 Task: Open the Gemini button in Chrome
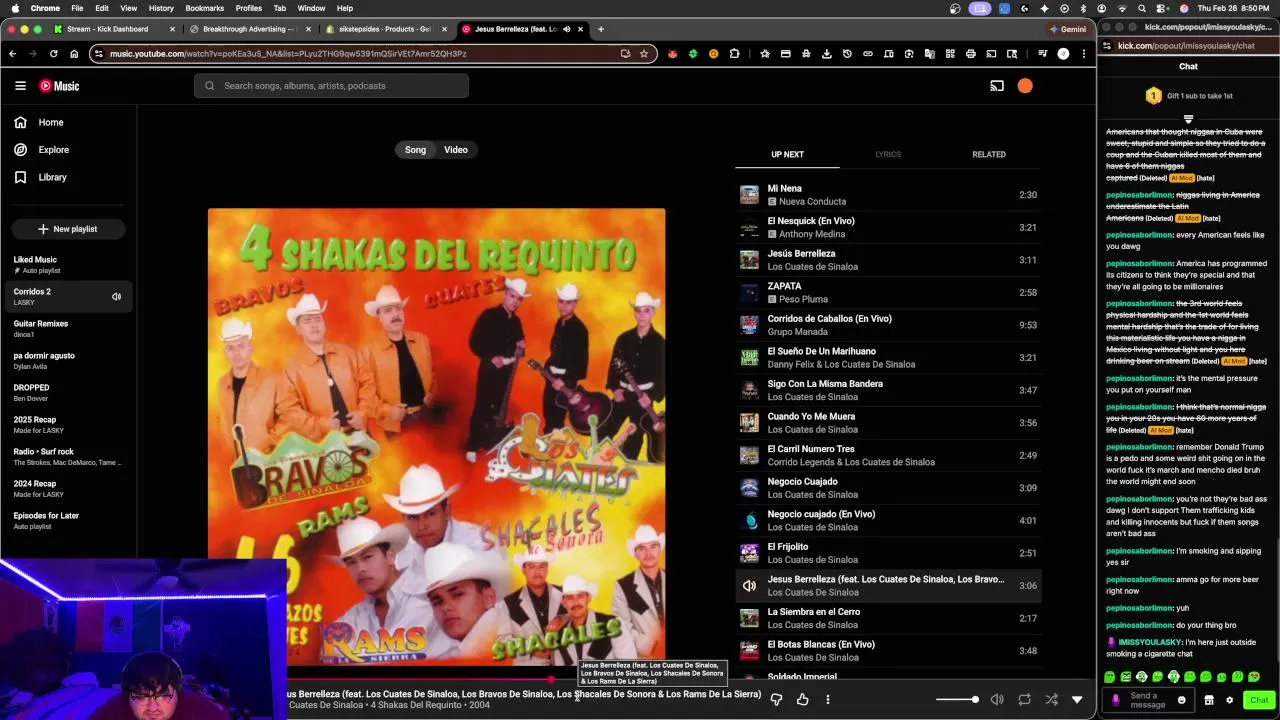[1067, 29]
